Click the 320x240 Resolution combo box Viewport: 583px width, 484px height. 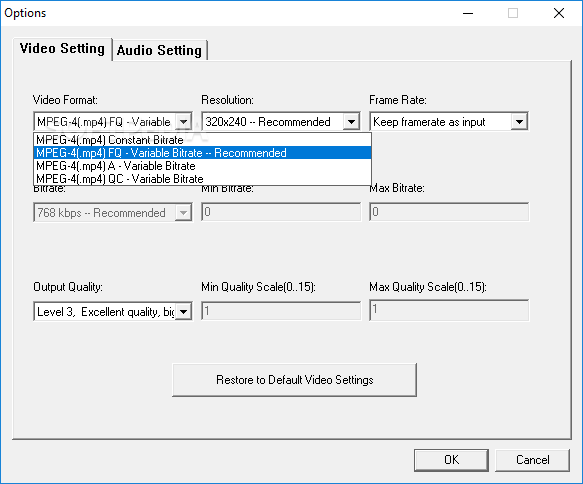(281, 122)
